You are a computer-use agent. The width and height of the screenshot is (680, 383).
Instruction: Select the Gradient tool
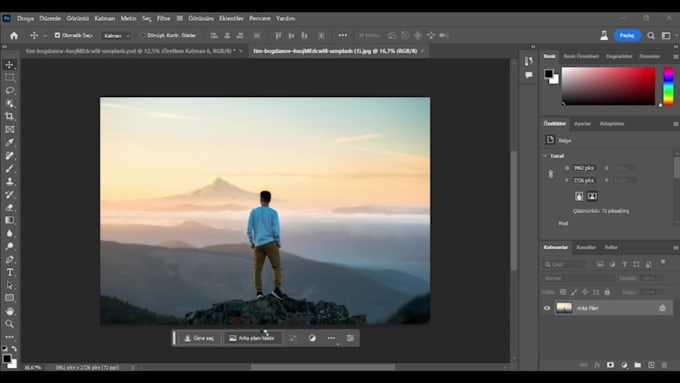pyautogui.click(x=10, y=220)
